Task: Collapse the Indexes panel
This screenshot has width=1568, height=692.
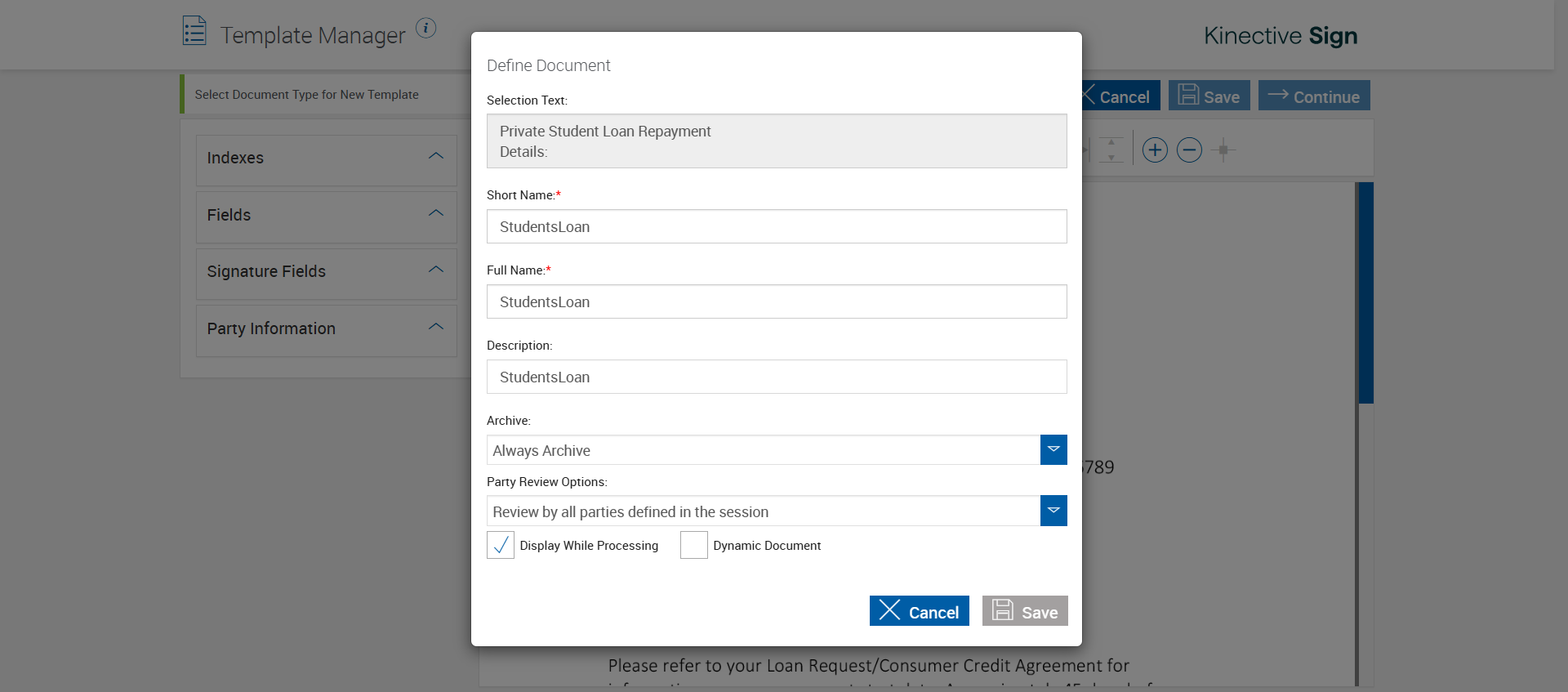Action: 436,156
